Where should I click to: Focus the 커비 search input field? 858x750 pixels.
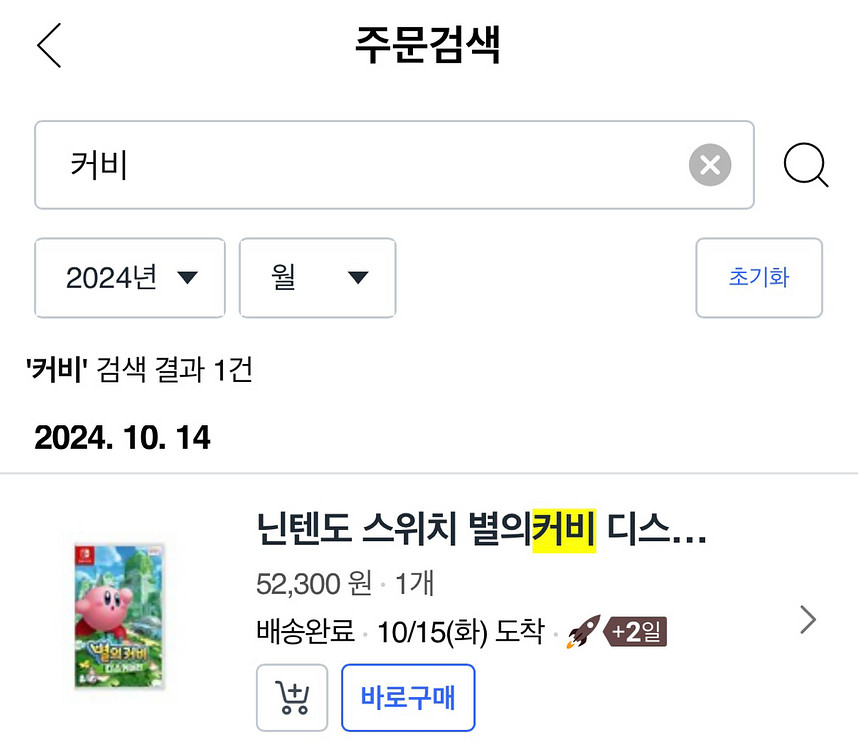point(360,165)
